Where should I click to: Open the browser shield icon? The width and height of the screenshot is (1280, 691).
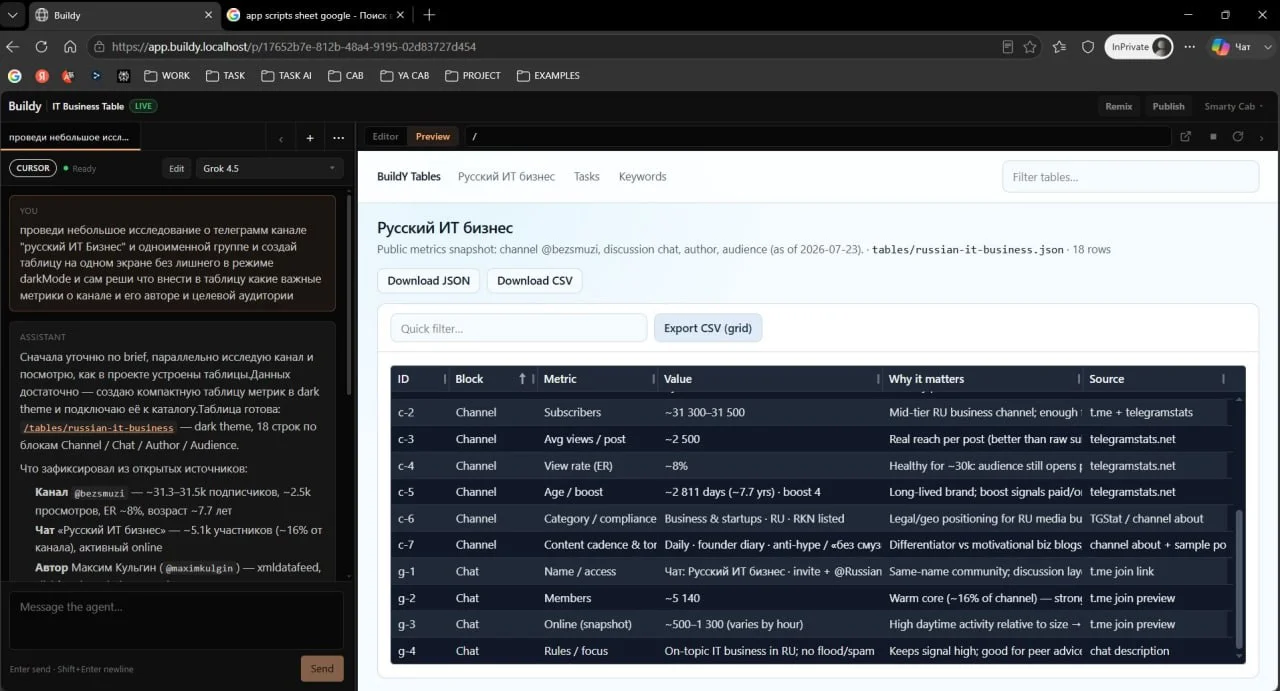click(1088, 46)
